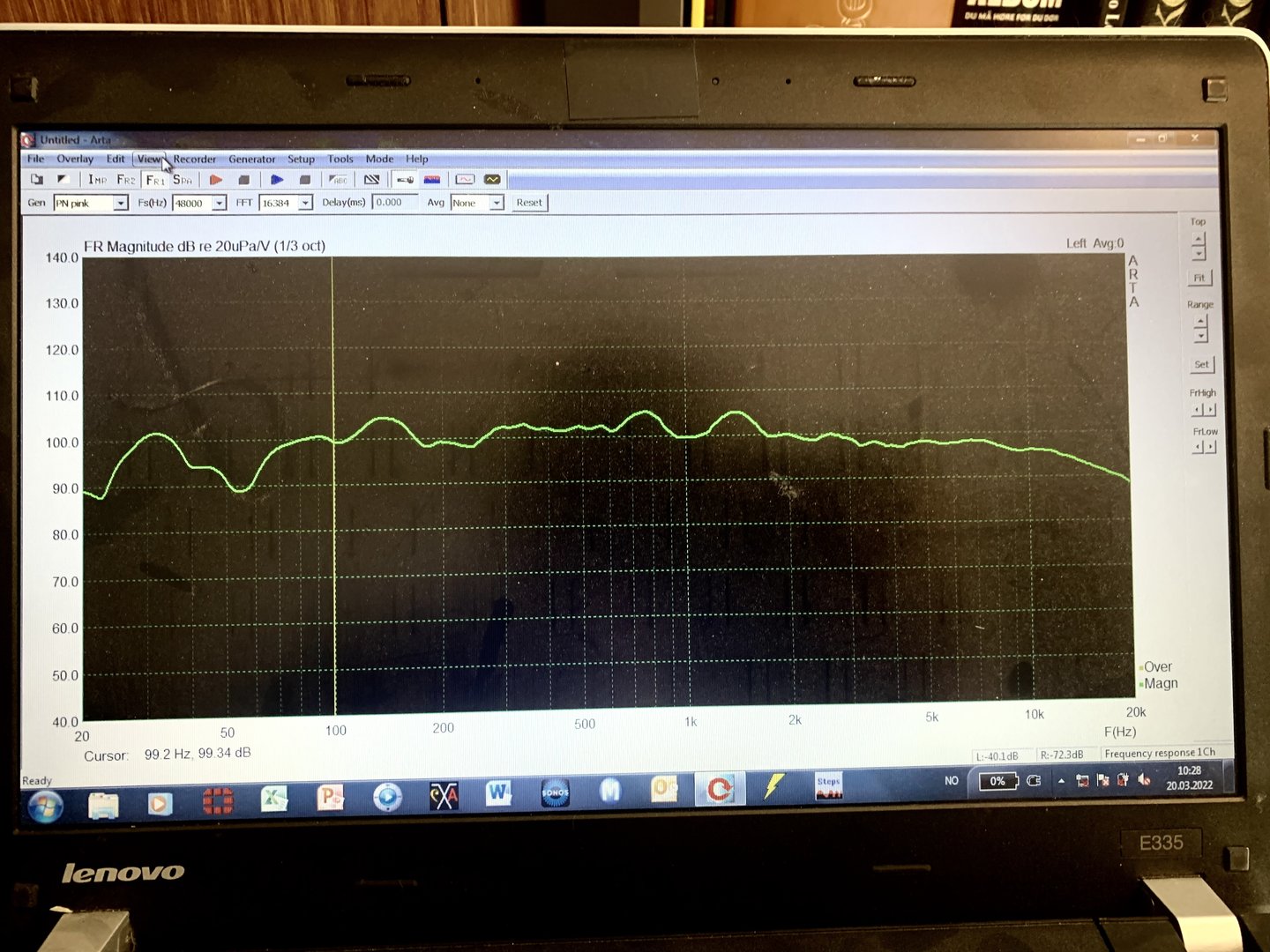Open the View menu

pyautogui.click(x=149, y=160)
